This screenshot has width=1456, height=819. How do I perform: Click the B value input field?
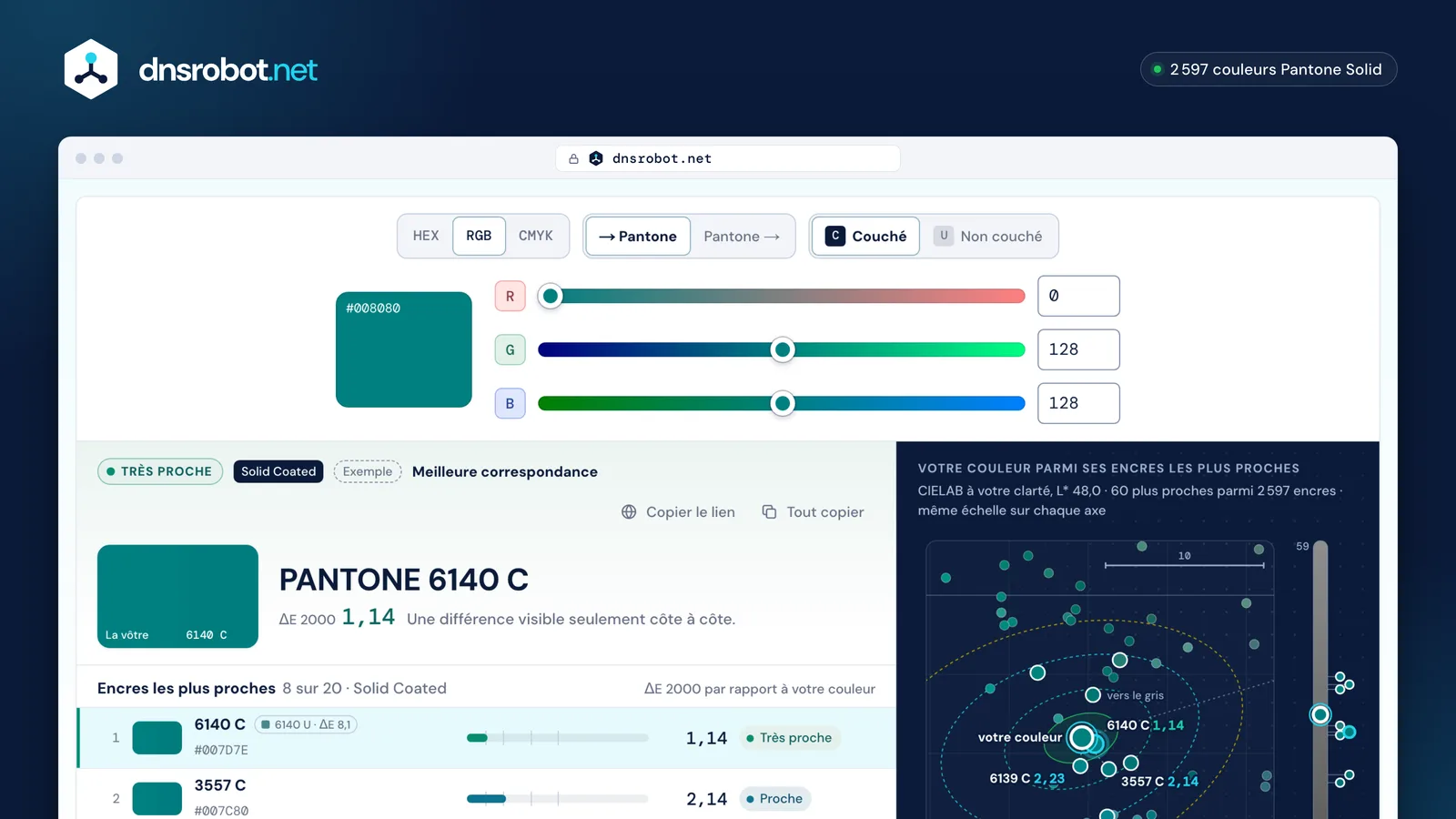tap(1078, 403)
